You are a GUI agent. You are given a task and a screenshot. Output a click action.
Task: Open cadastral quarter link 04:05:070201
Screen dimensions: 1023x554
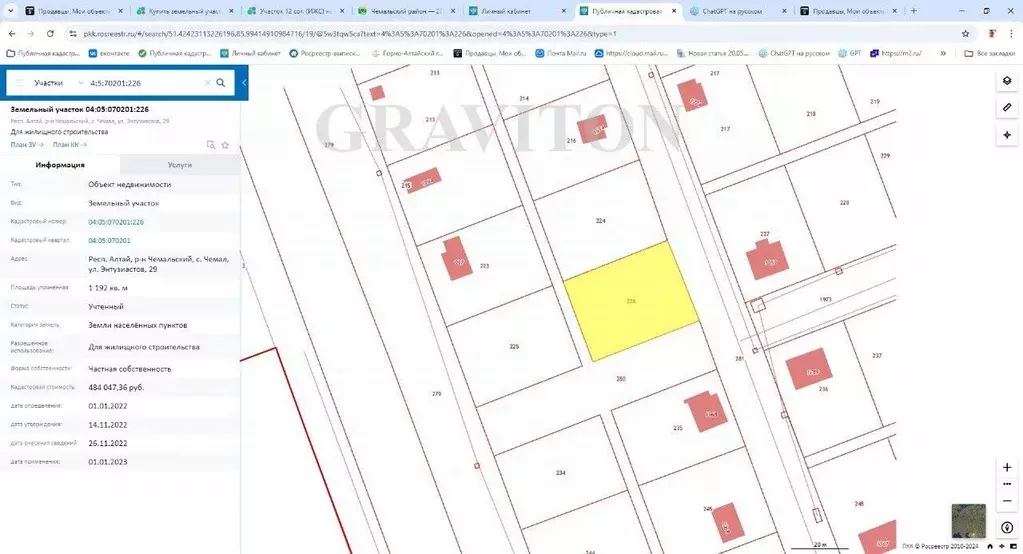tap(110, 241)
